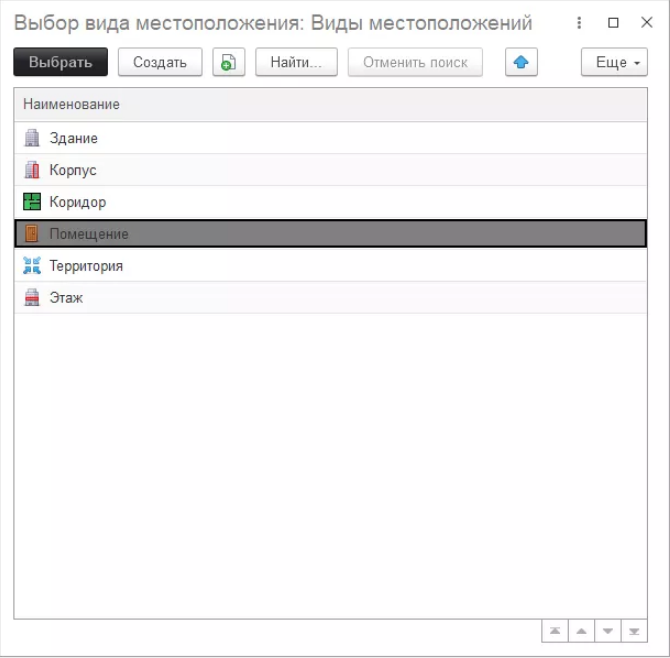Click the Корпус red building icon

(x=32, y=170)
